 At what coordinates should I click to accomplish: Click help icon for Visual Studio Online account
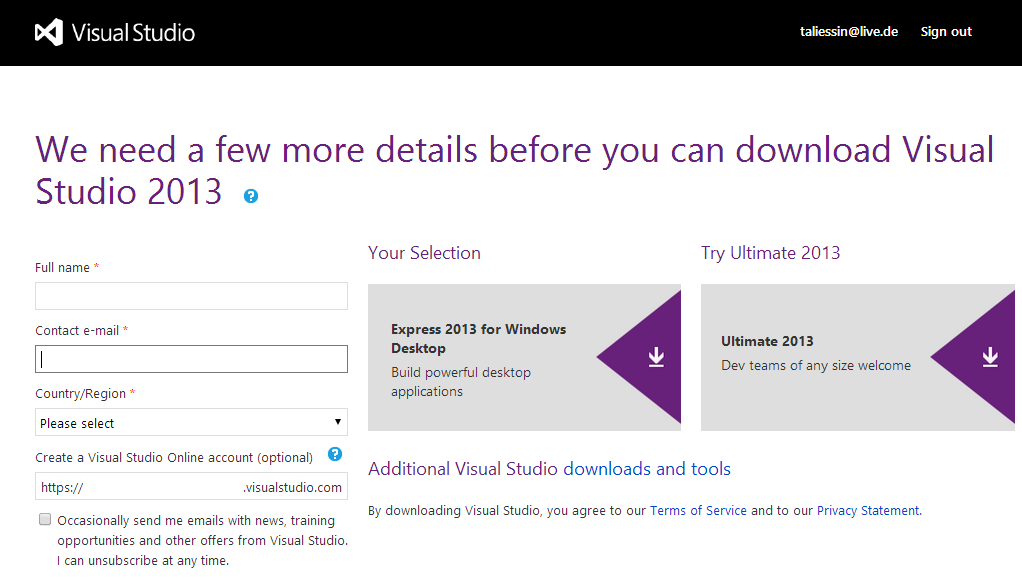point(335,454)
